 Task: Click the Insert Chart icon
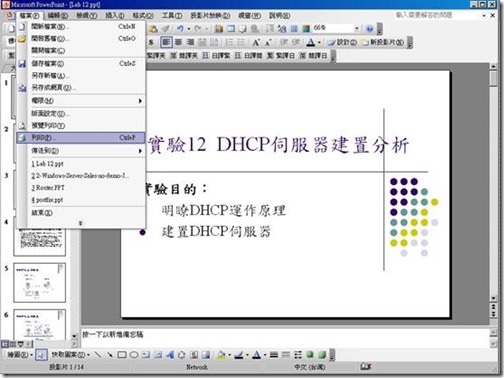(219, 29)
